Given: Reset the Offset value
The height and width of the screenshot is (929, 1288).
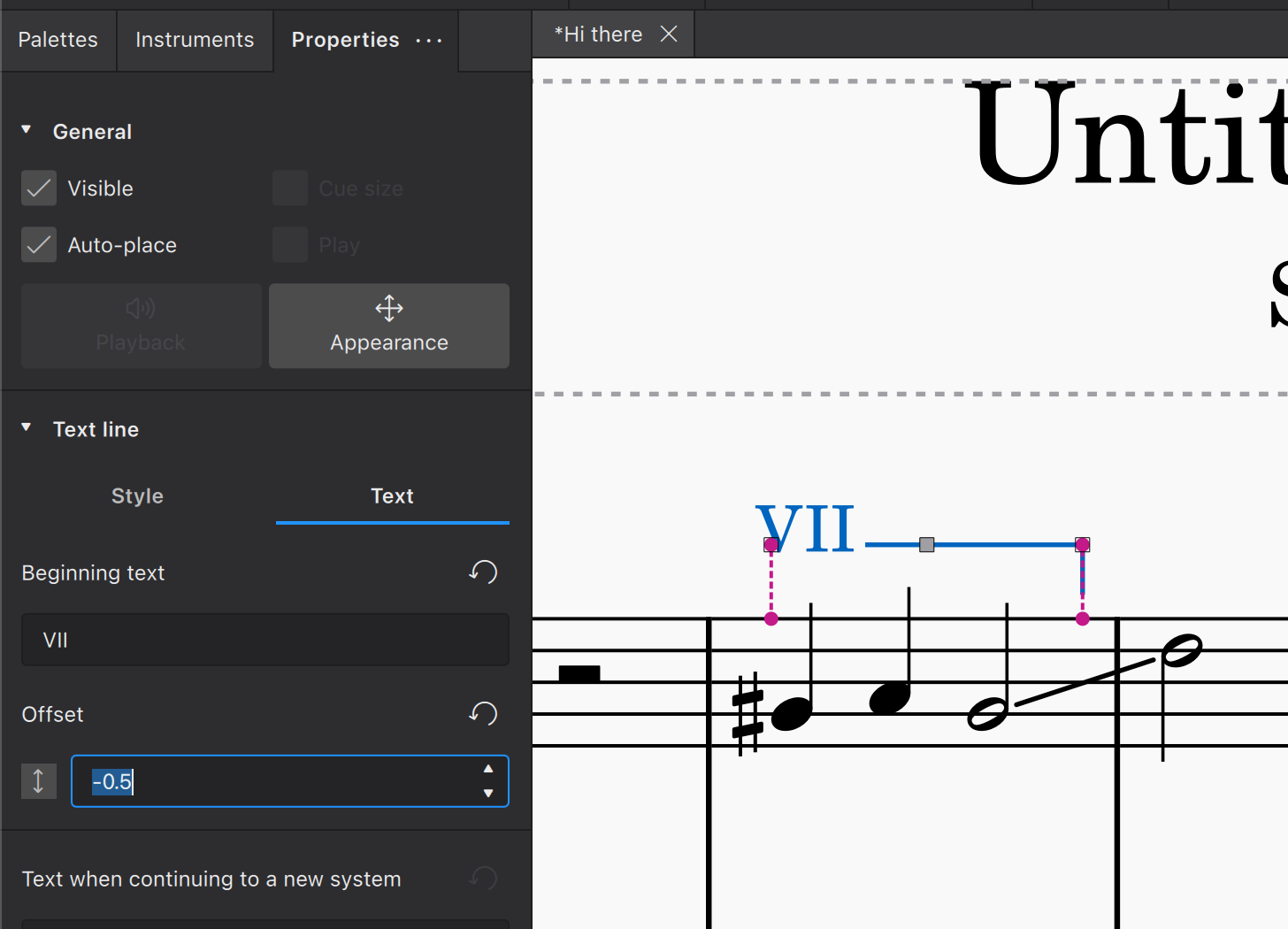Looking at the screenshot, I should click(483, 713).
